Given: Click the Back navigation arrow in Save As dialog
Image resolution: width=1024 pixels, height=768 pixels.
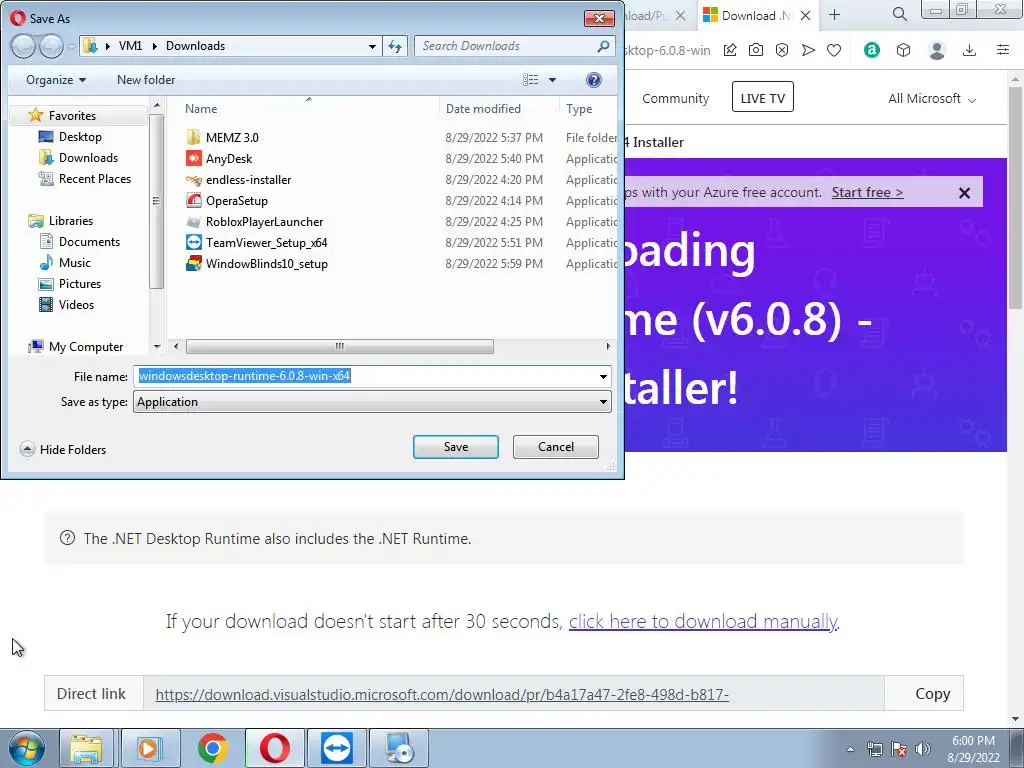Looking at the screenshot, I should coord(23,46).
